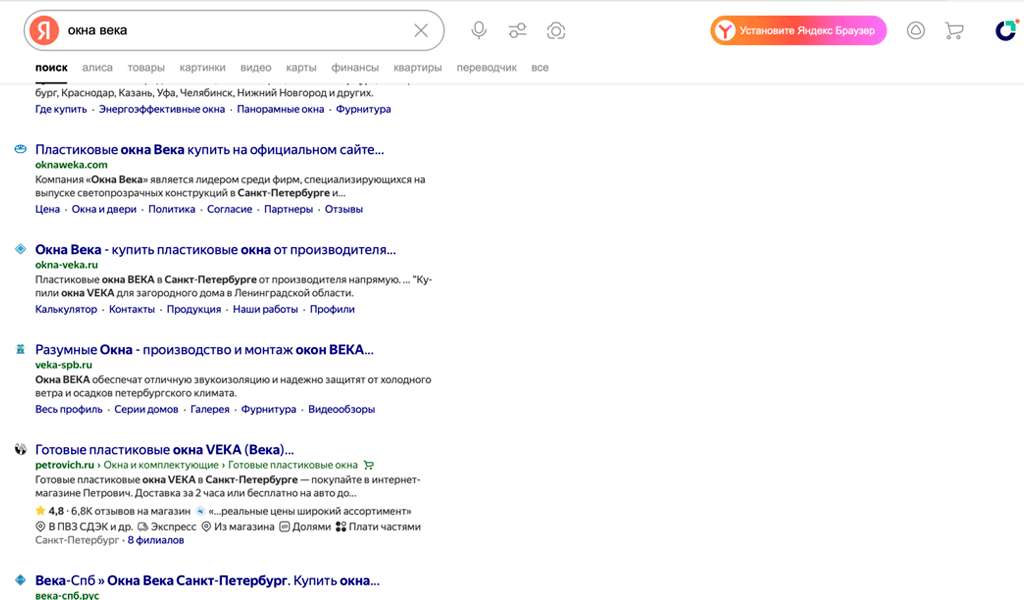Open Весь профиль sitelink
The height and width of the screenshot is (600, 1024).
69,409
